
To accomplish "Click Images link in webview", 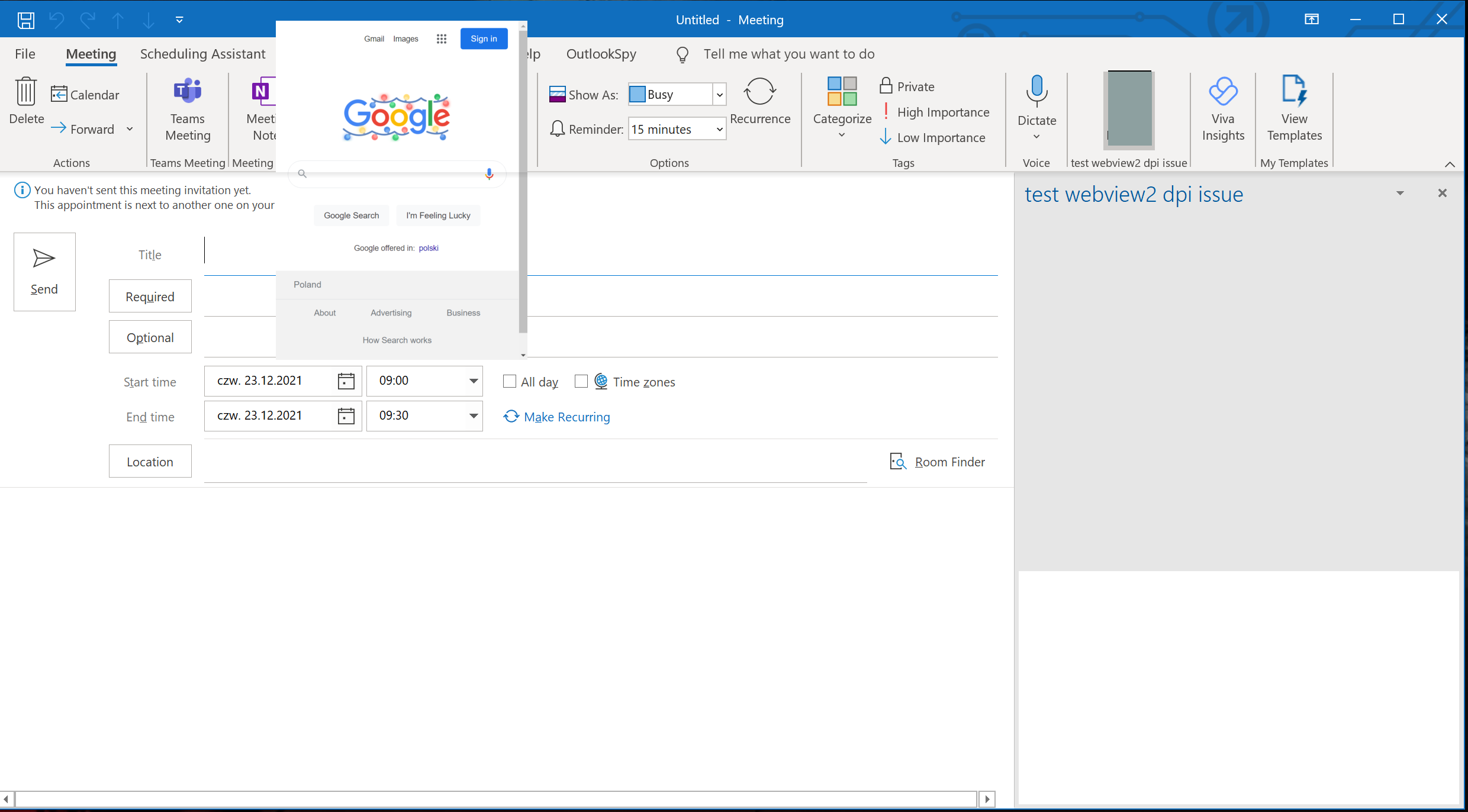I will pos(405,38).
